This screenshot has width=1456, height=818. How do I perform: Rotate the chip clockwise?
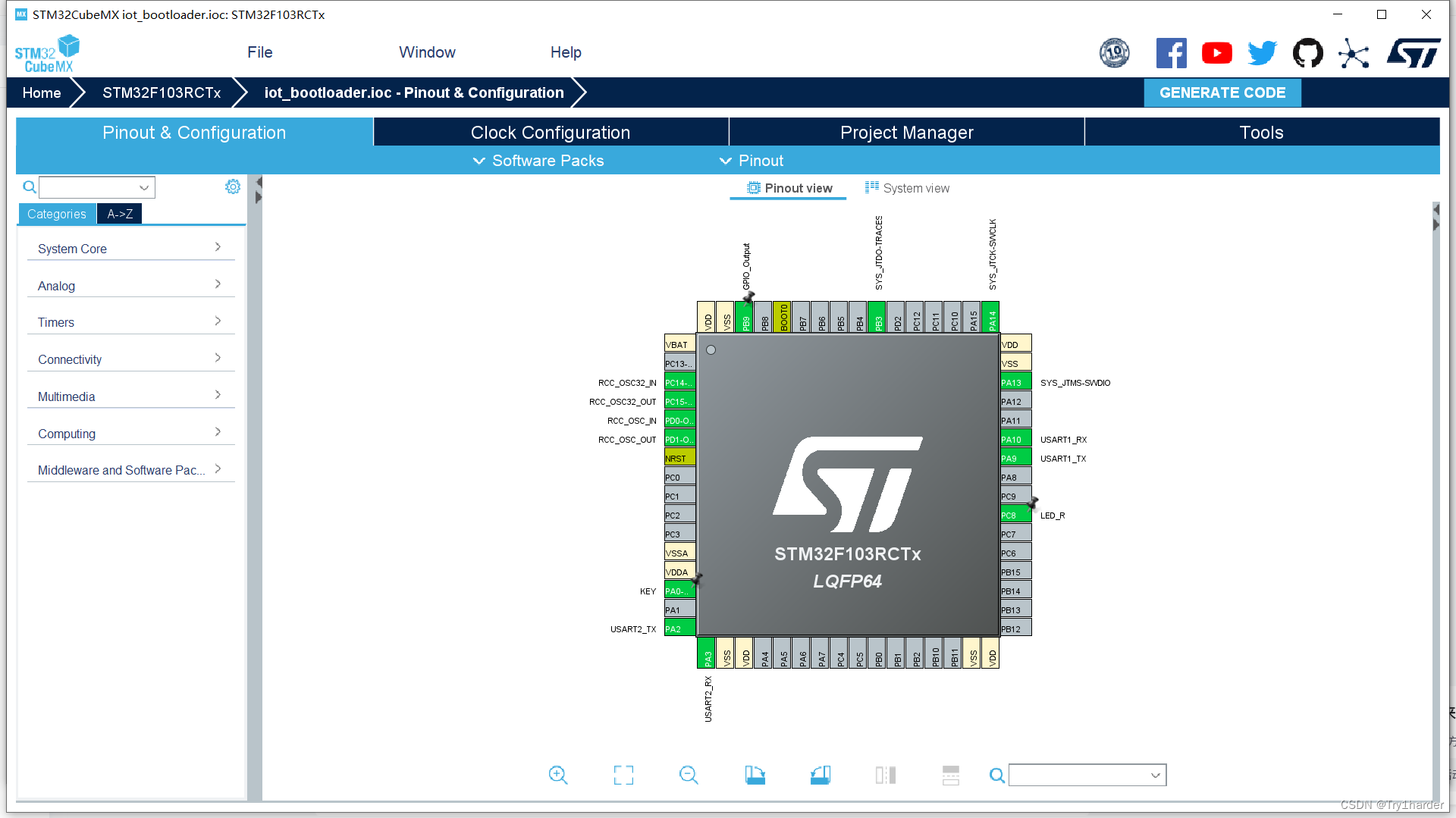coord(755,775)
